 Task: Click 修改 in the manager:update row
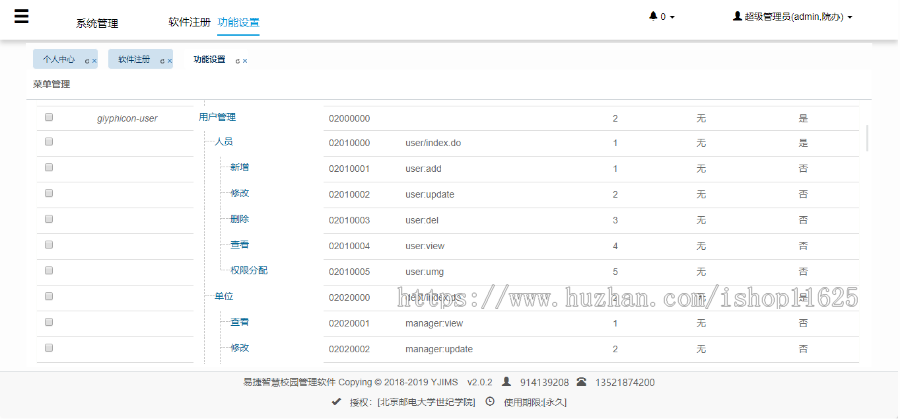click(x=240, y=348)
